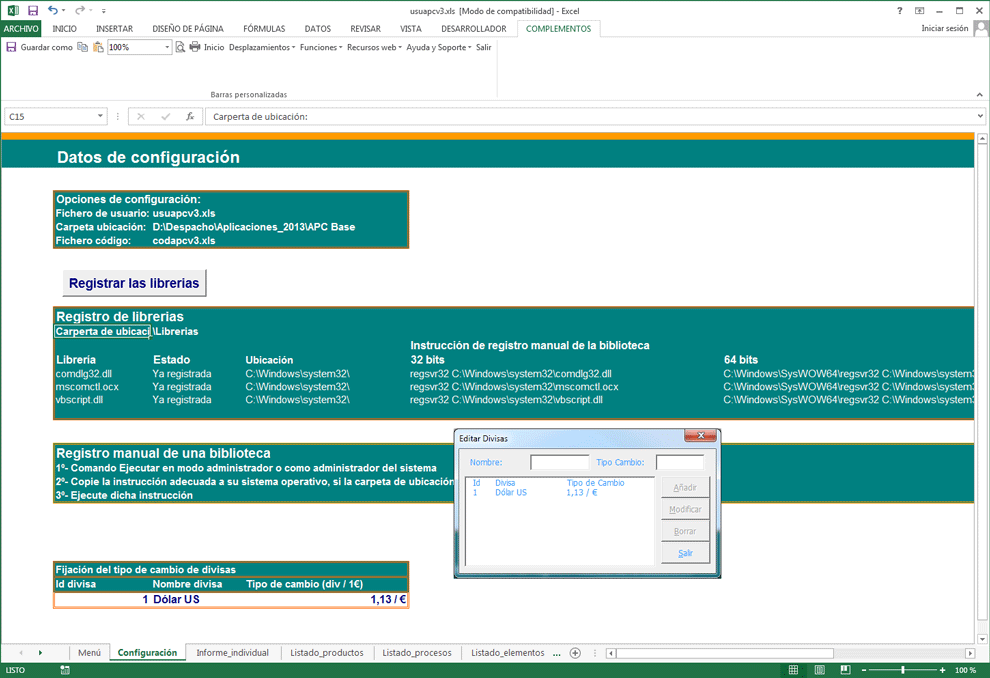Switch to Page Break Preview icon
Image resolution: width=990 pixels, height=678 pixels.
tap(845, 670)
